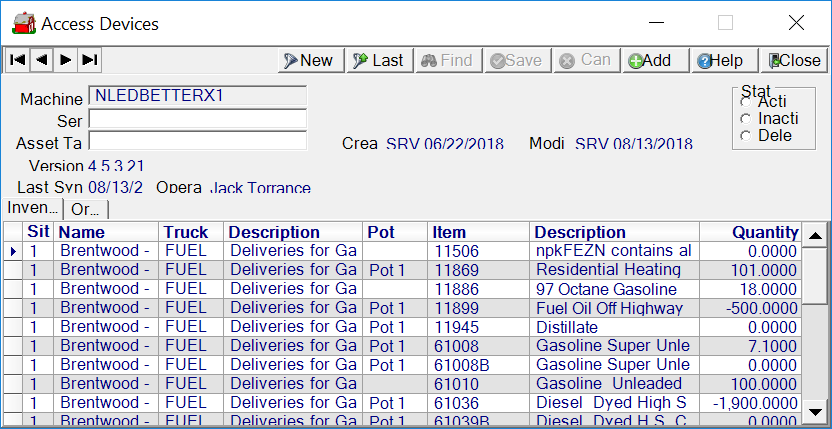Click the Asset Tag input field
Viewport: 832px width, 429px height.
point(197,141)
